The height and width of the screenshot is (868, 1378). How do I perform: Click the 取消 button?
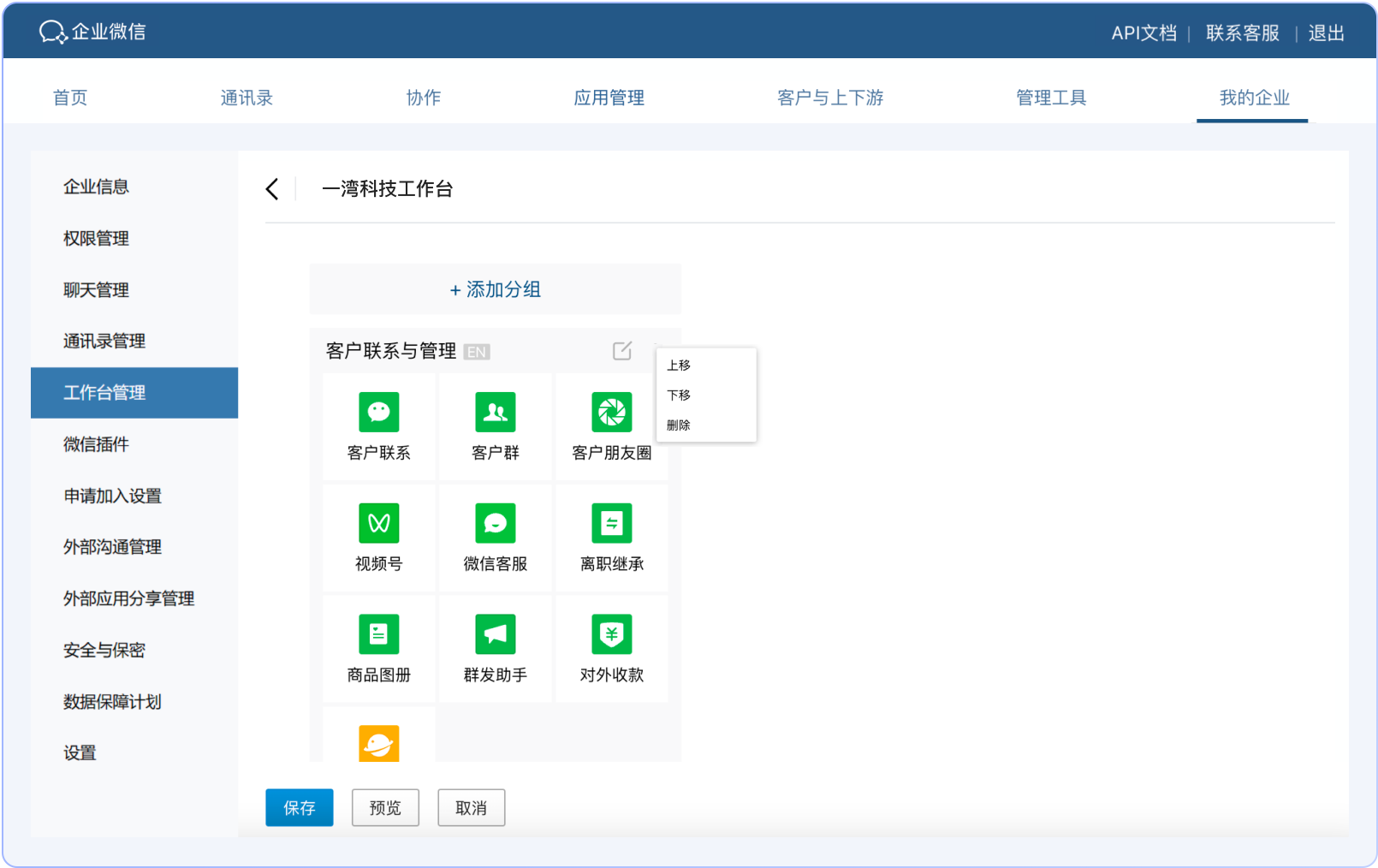point(472,807)
